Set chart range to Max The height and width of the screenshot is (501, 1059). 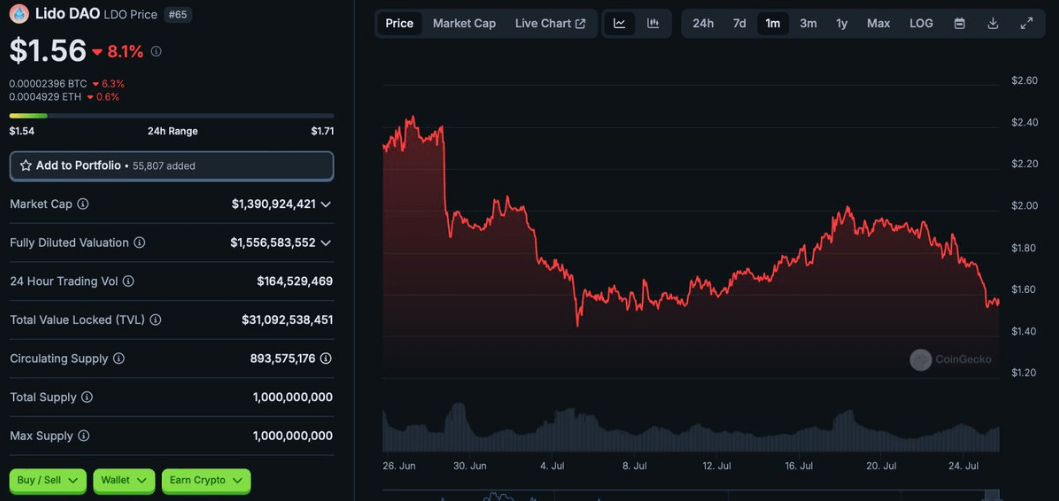[879, 24]
